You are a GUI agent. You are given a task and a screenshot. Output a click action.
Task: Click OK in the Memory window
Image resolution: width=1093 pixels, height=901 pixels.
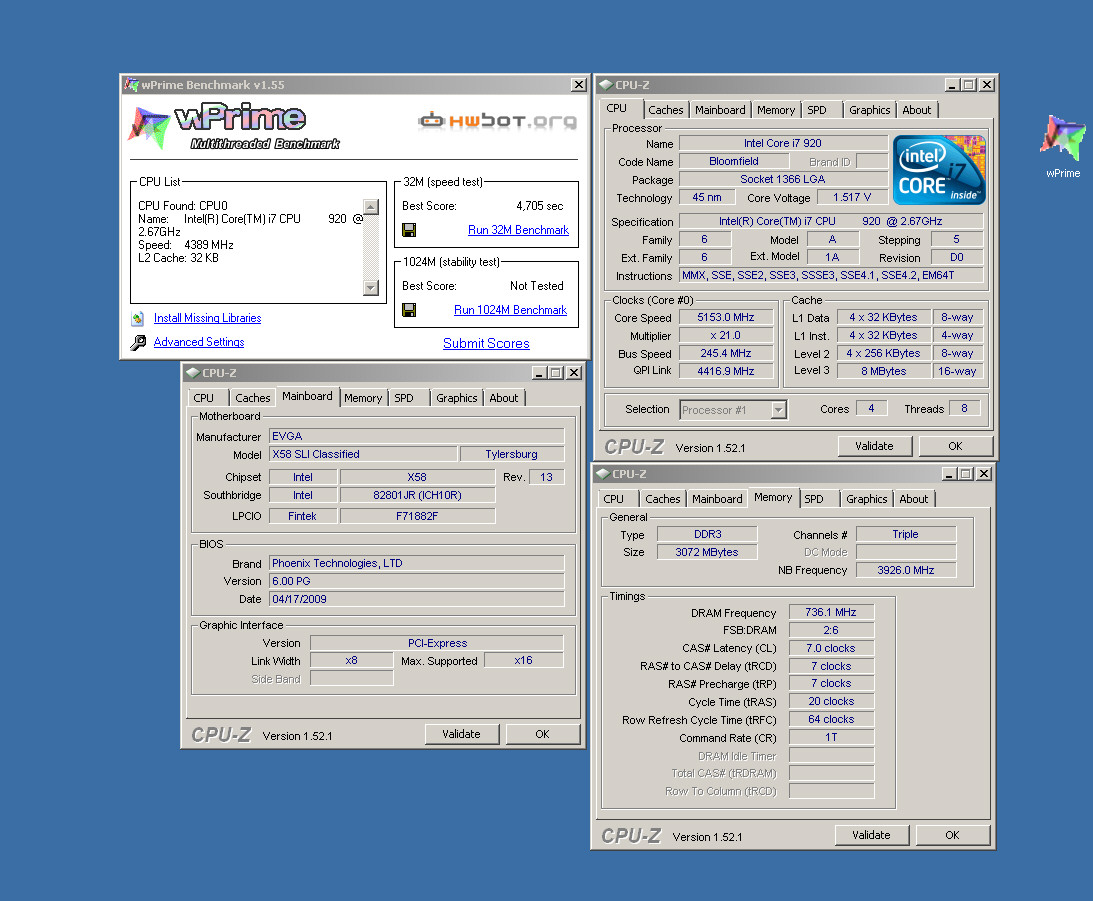point(952,835)
